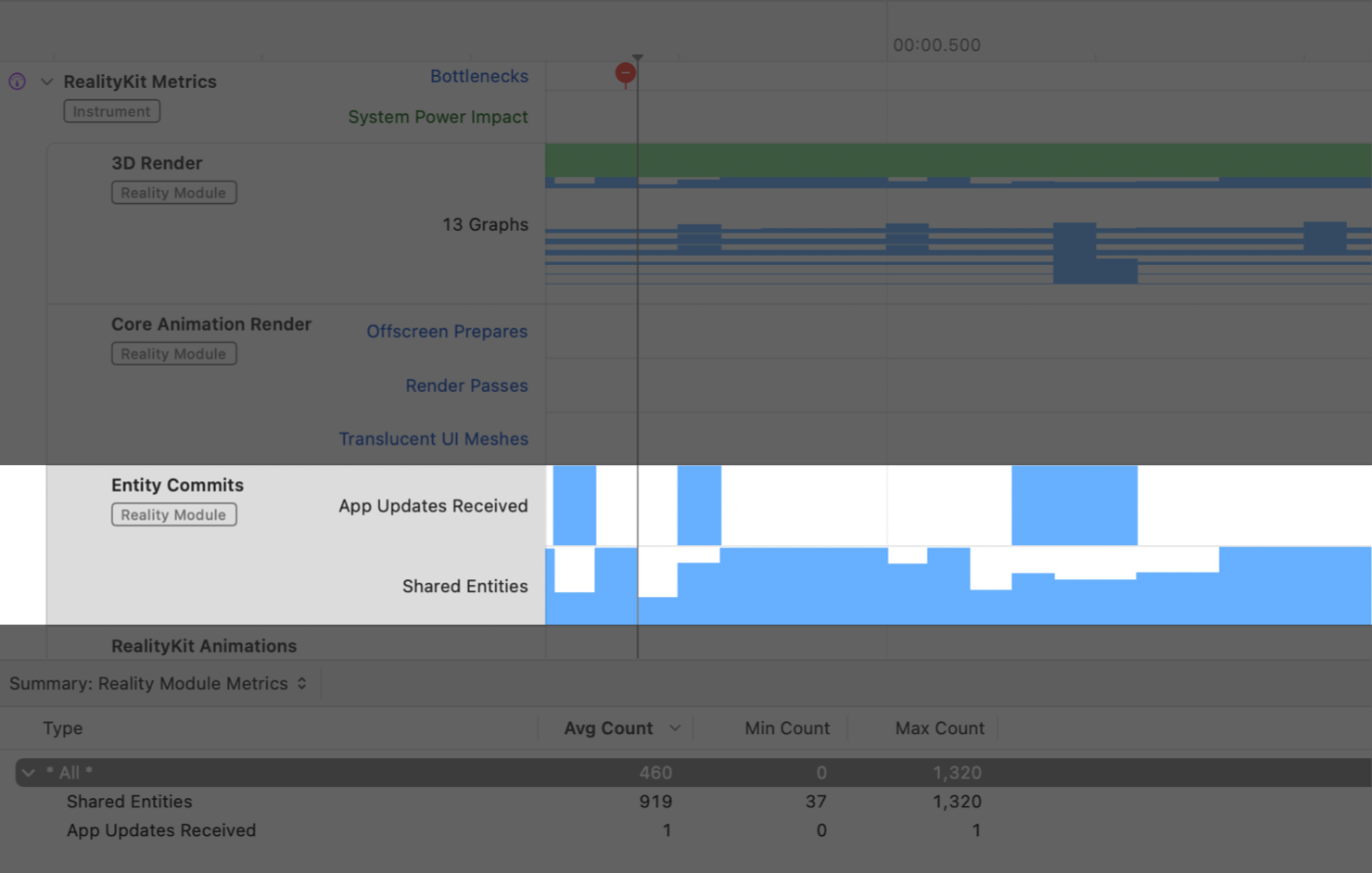This screenshot has height=873, width=1372.
Task: Sort by the Avg Count column
Action: click(x=609, y=728)
